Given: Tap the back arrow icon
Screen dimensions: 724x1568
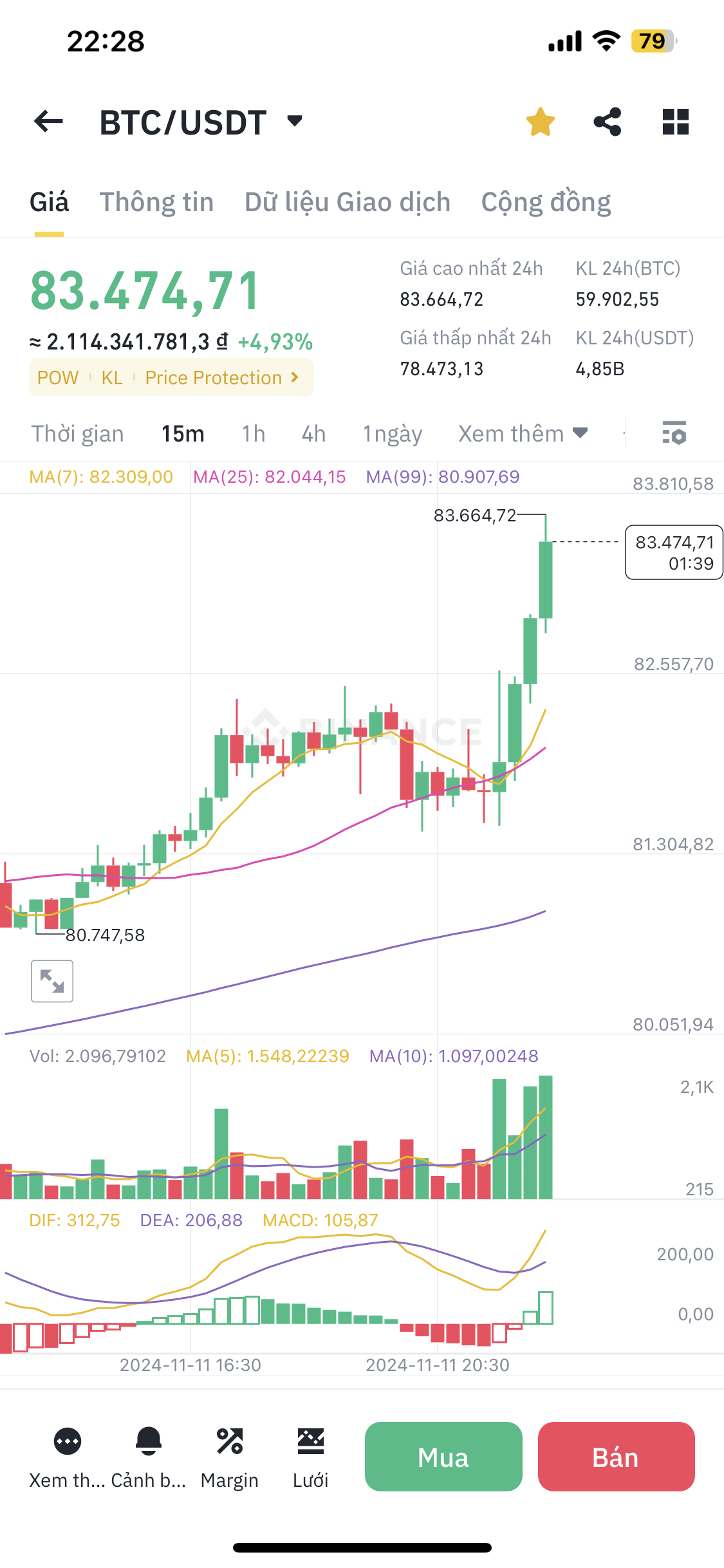Looking at the screenshot, I should point(49,122).
